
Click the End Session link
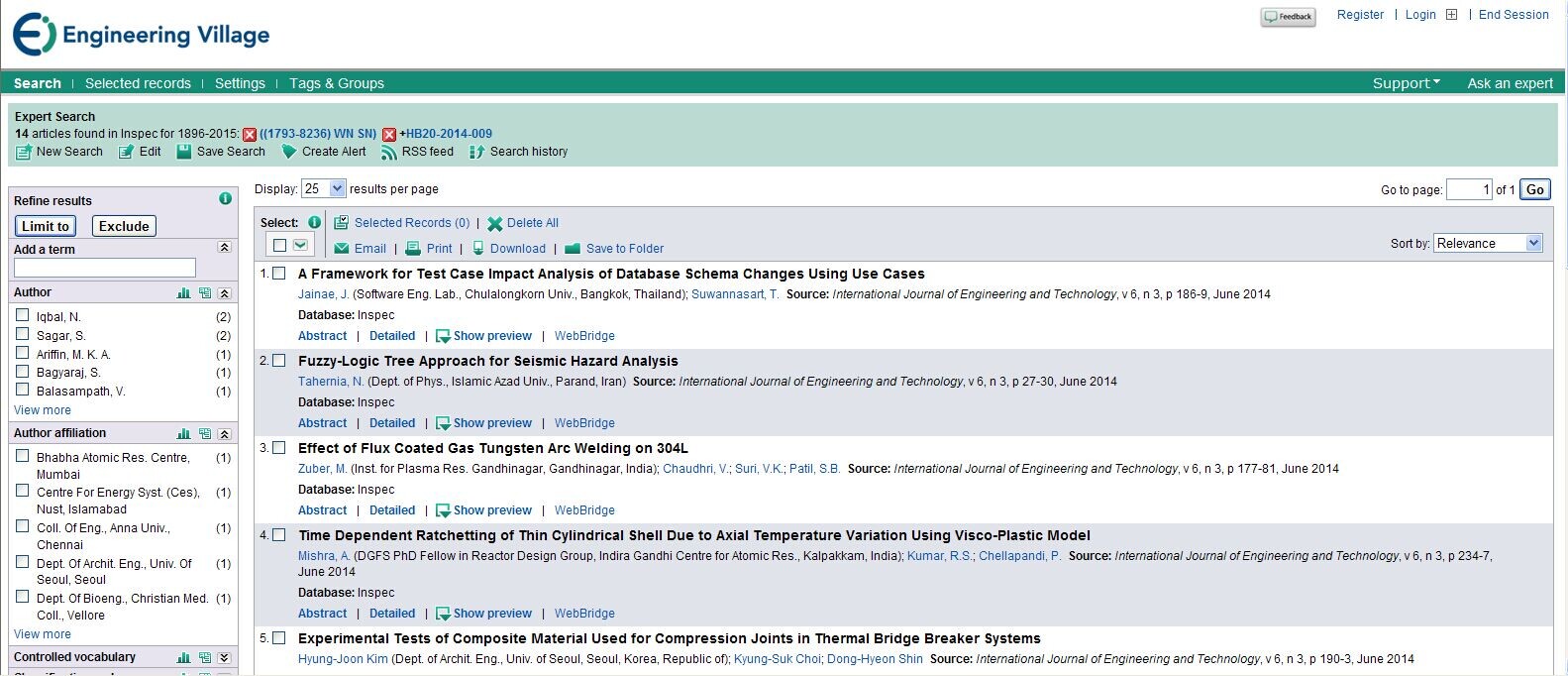coord(1514,15)
